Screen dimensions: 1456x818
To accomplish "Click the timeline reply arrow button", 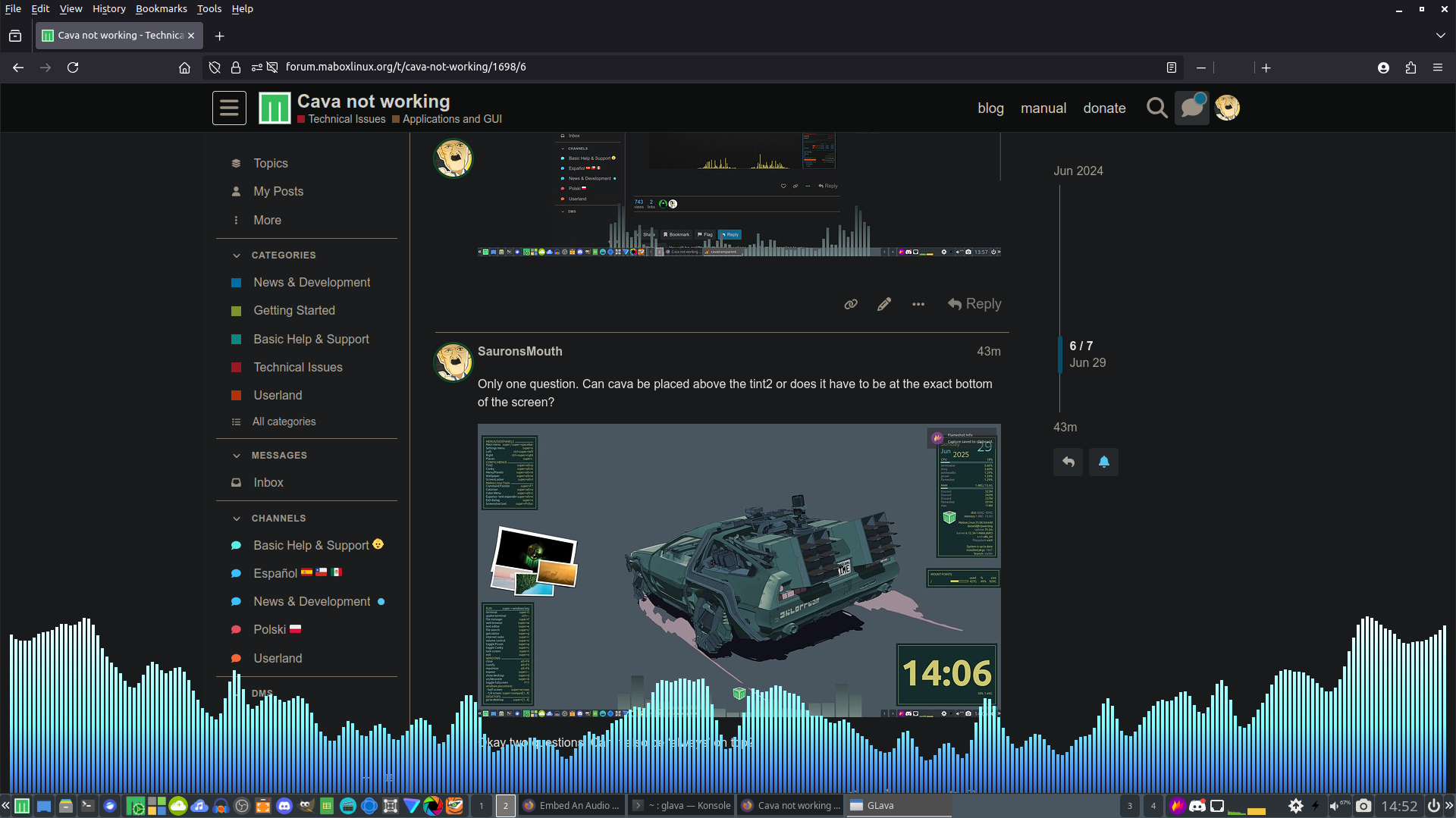I will pos(1068,462).
